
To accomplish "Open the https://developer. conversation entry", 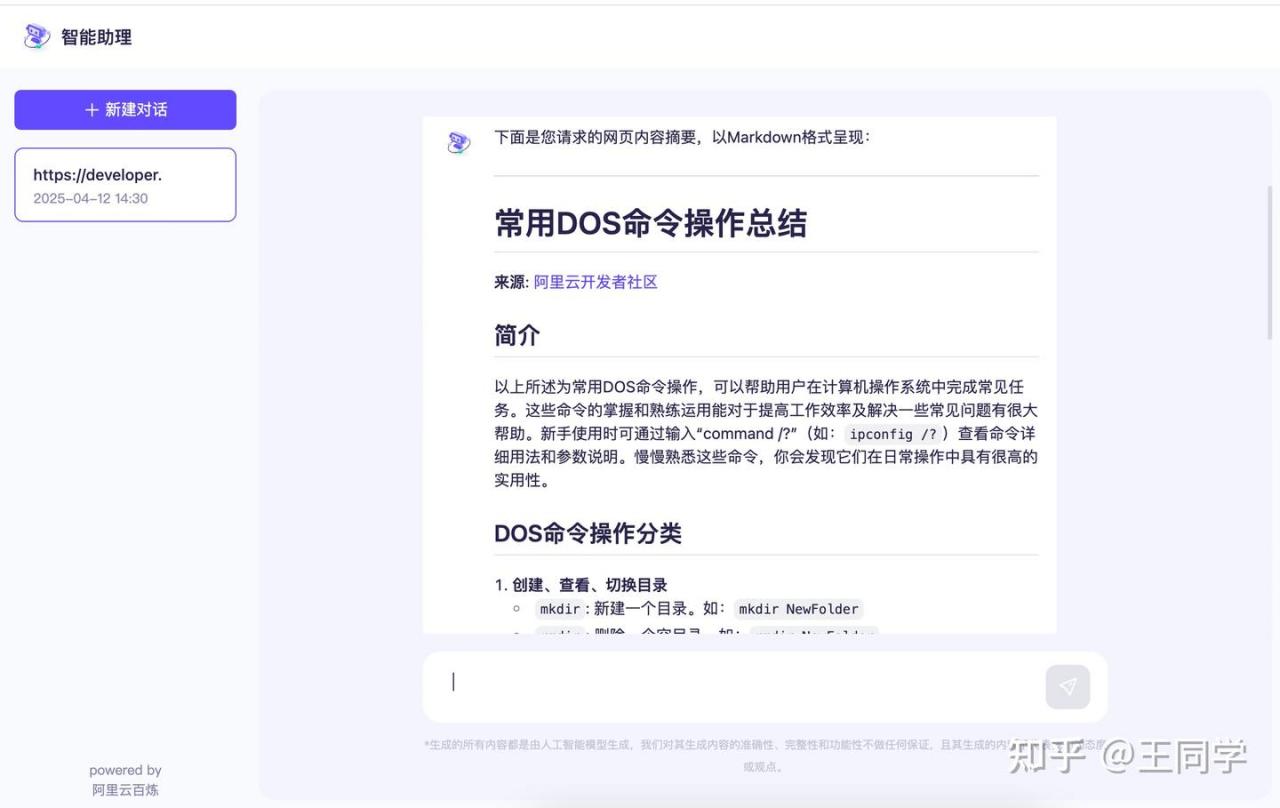I will pos(125,185).
